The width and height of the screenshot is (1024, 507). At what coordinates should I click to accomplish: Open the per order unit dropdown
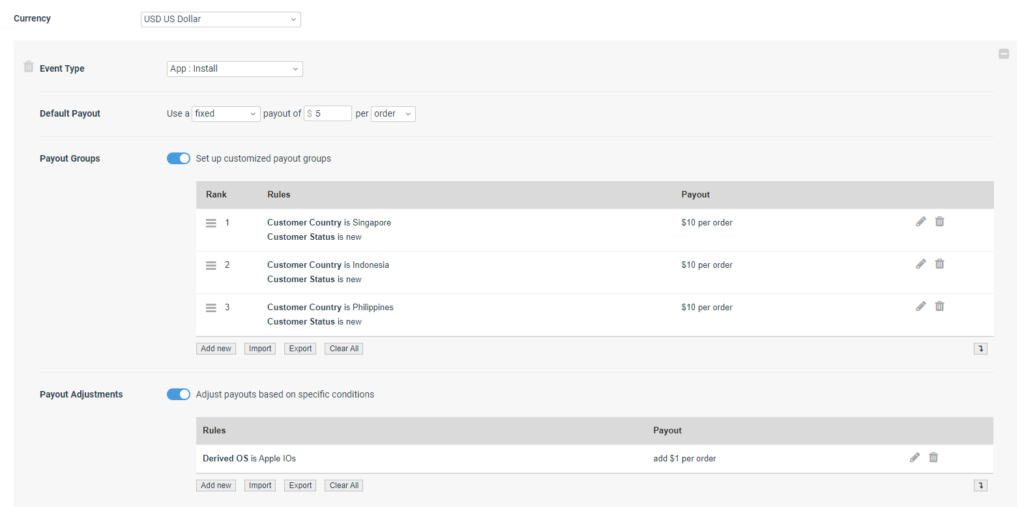393,114
